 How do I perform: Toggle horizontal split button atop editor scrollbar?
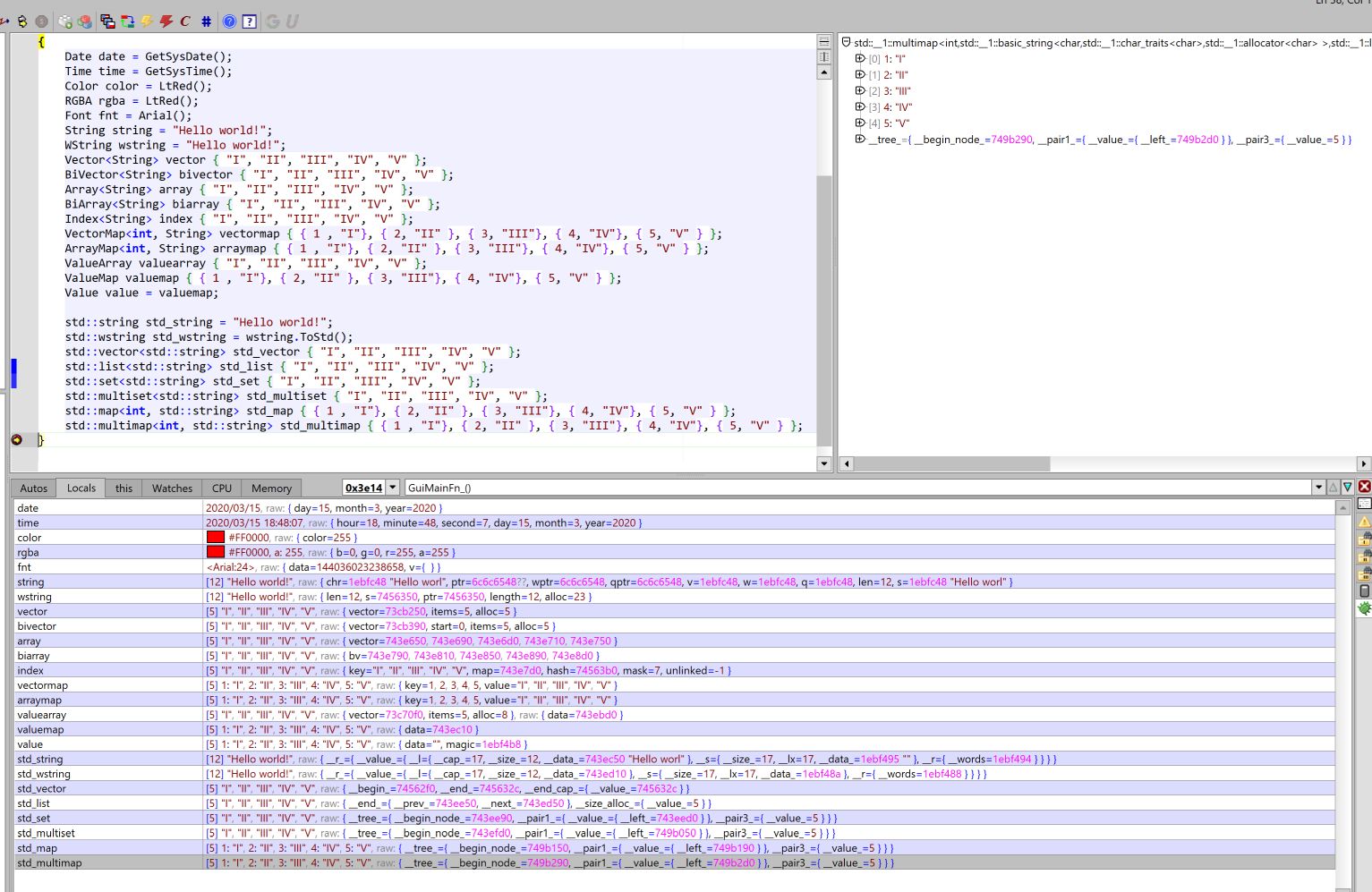point(824,42)
